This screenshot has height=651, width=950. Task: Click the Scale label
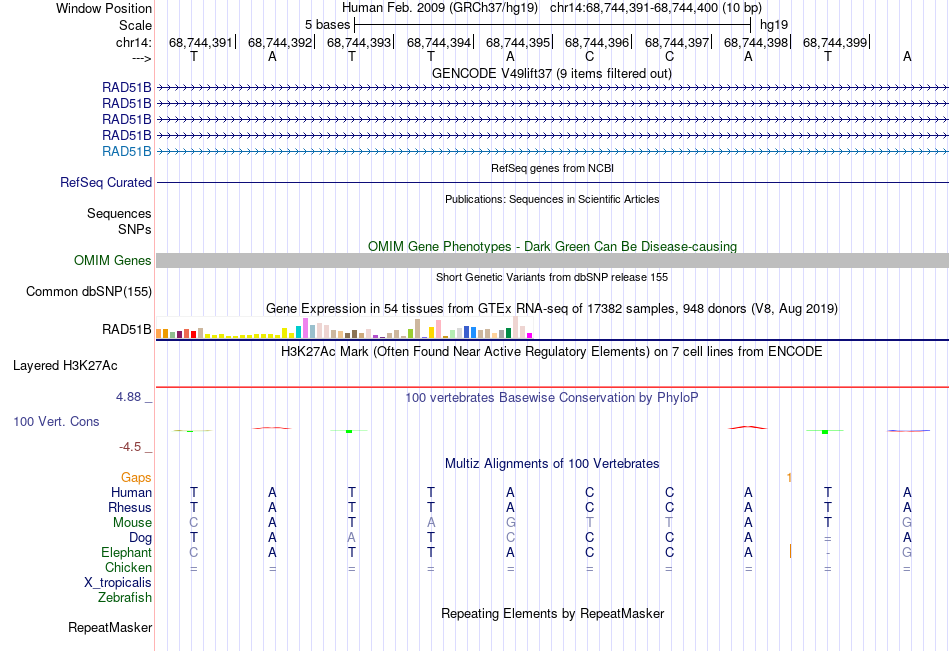(135, 25)
